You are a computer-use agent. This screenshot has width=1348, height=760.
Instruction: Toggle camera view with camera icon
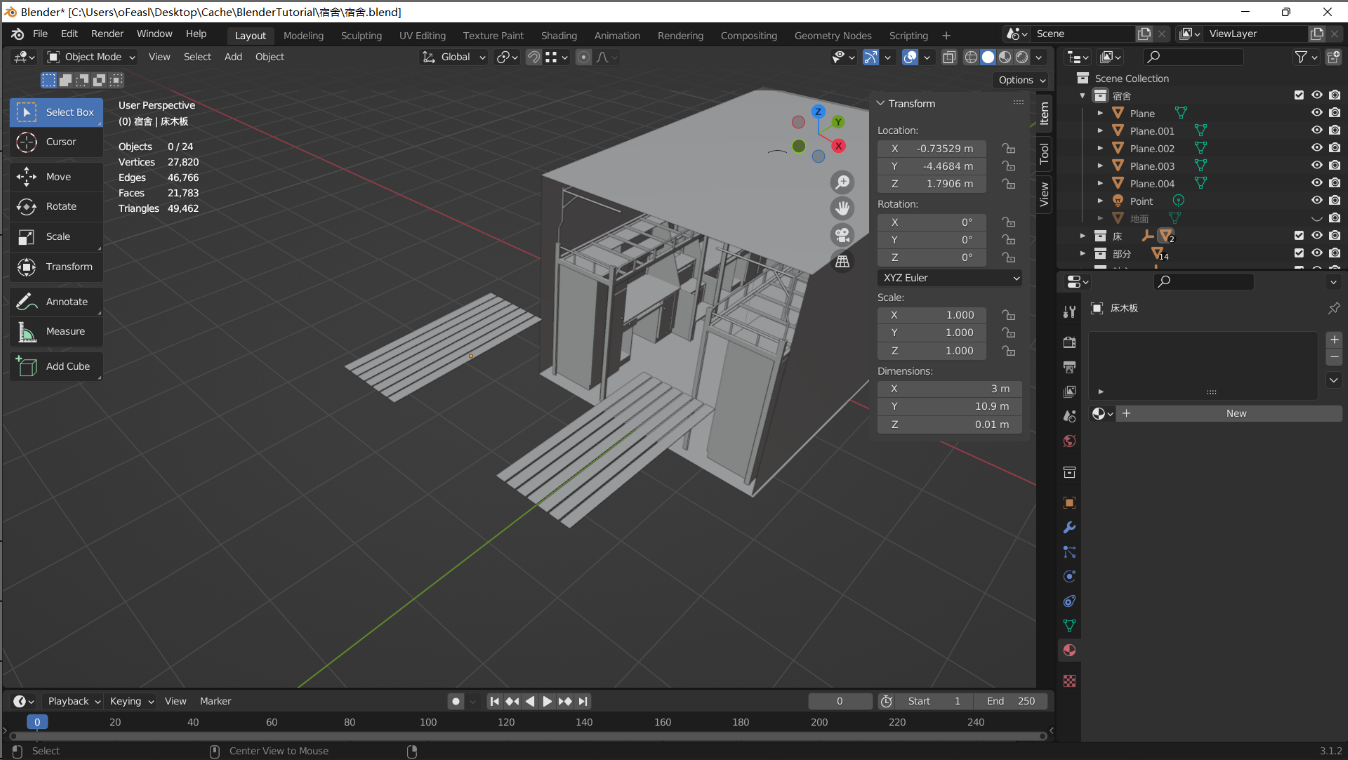(x=842, y=235)
